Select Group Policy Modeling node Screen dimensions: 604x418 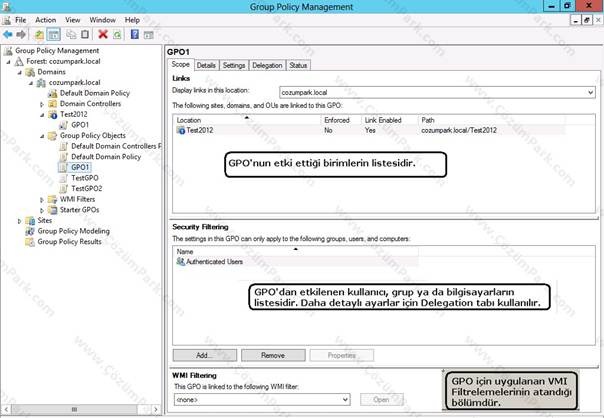click(73, 231)
